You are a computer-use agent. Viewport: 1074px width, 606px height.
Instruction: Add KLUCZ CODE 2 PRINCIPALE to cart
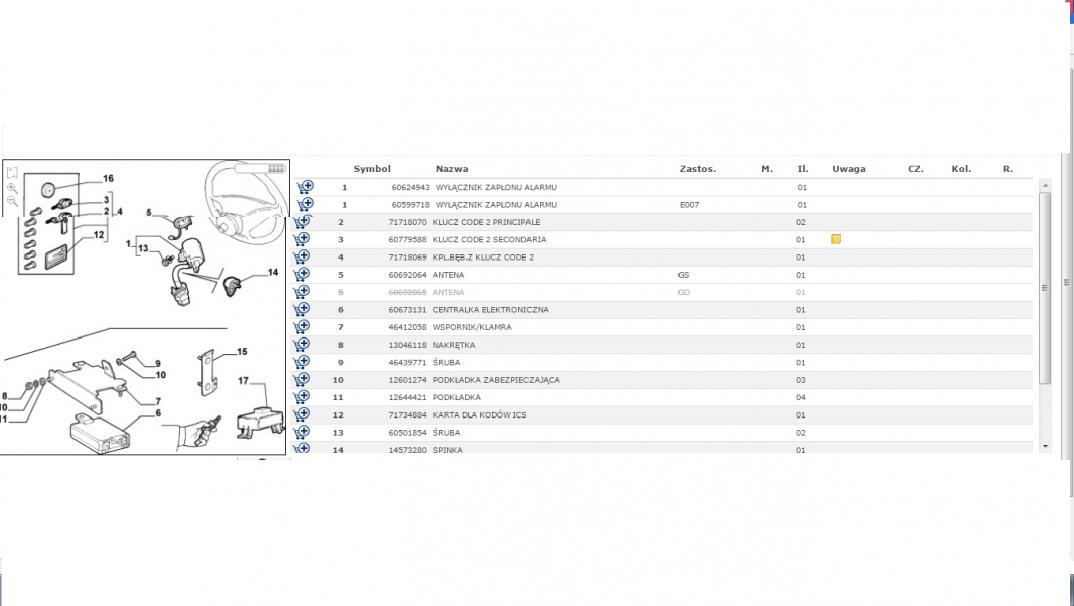point(301,222)
